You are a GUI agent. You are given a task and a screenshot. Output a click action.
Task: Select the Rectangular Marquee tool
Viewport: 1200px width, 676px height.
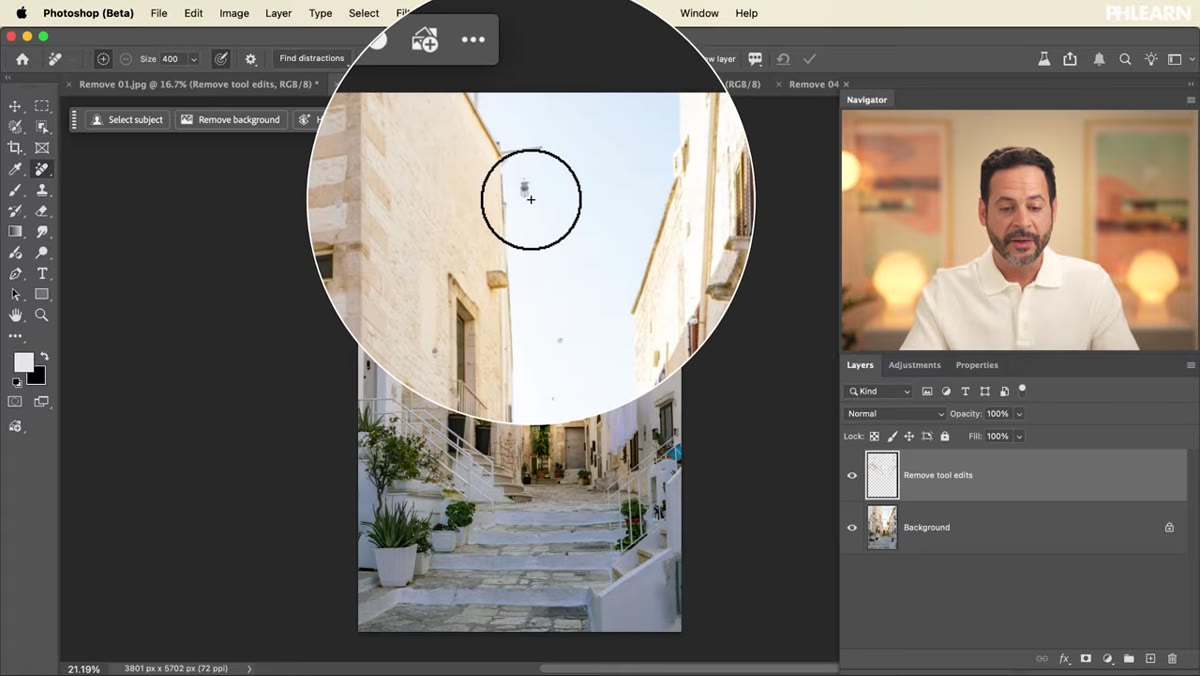[42, 106]
